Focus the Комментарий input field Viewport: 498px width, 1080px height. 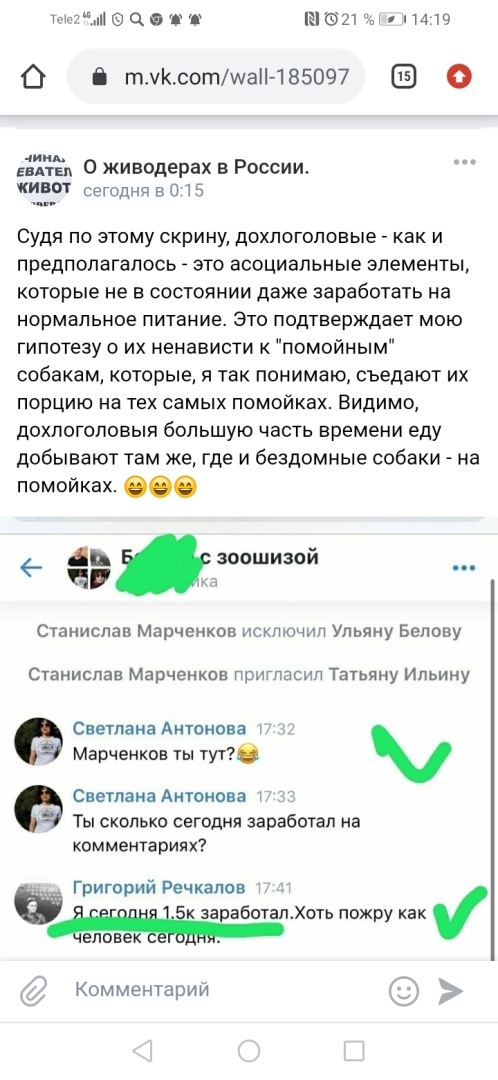[x=220, y=991]
